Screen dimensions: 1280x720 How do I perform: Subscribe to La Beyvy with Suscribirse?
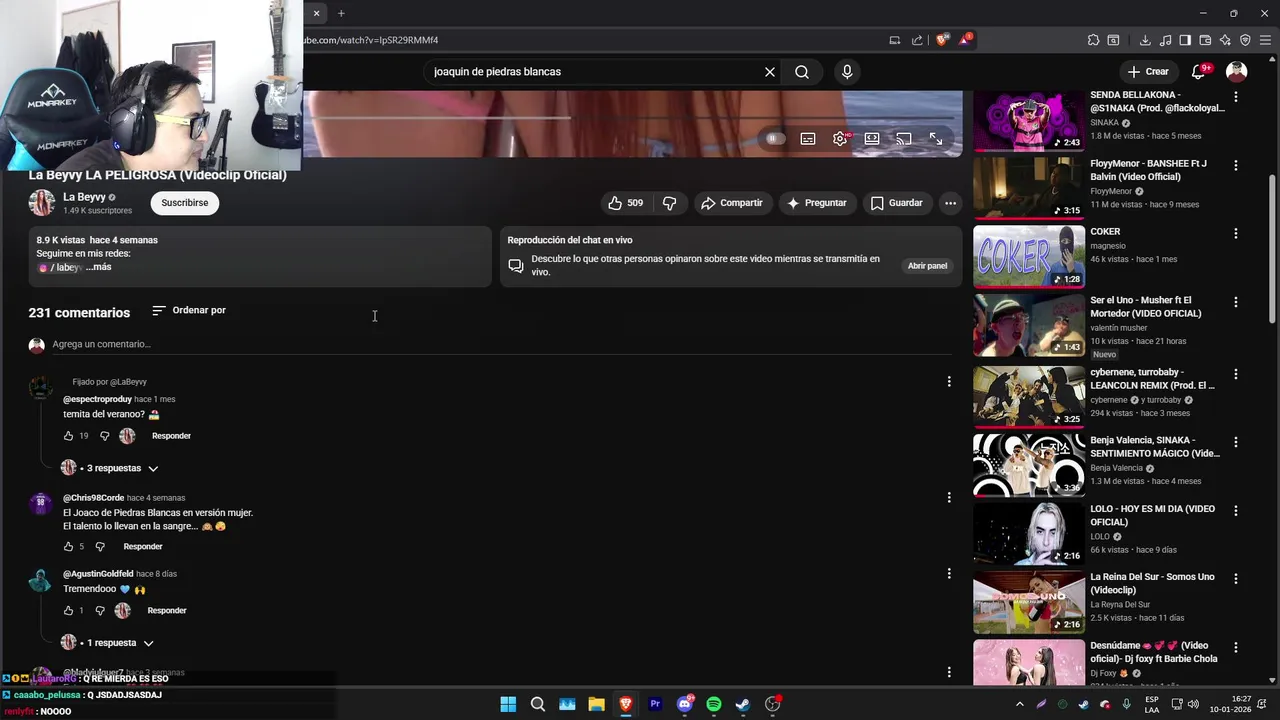click(x=185, y=203)
